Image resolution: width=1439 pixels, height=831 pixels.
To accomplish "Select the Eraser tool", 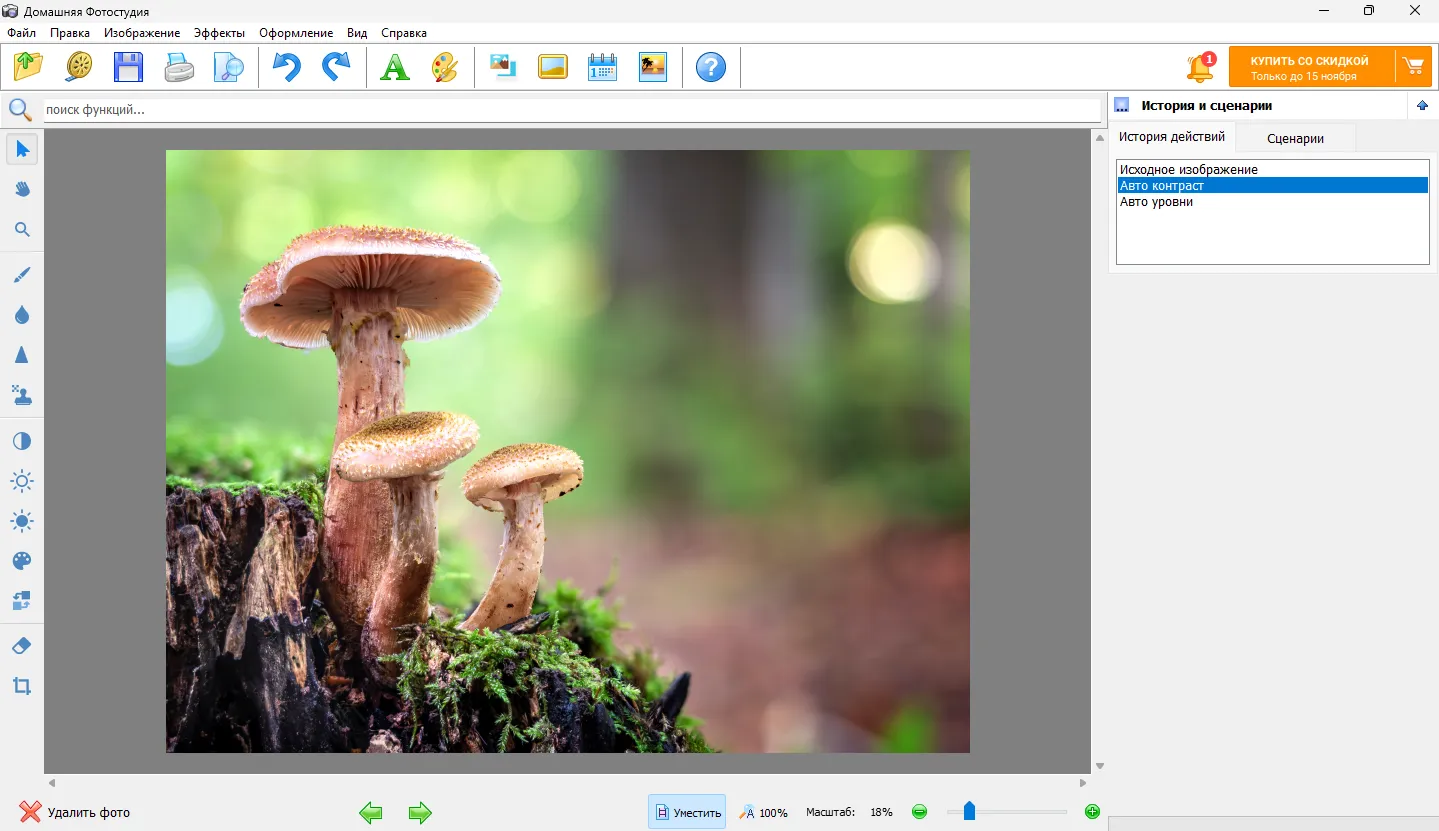I will click(x=22, y=646).
